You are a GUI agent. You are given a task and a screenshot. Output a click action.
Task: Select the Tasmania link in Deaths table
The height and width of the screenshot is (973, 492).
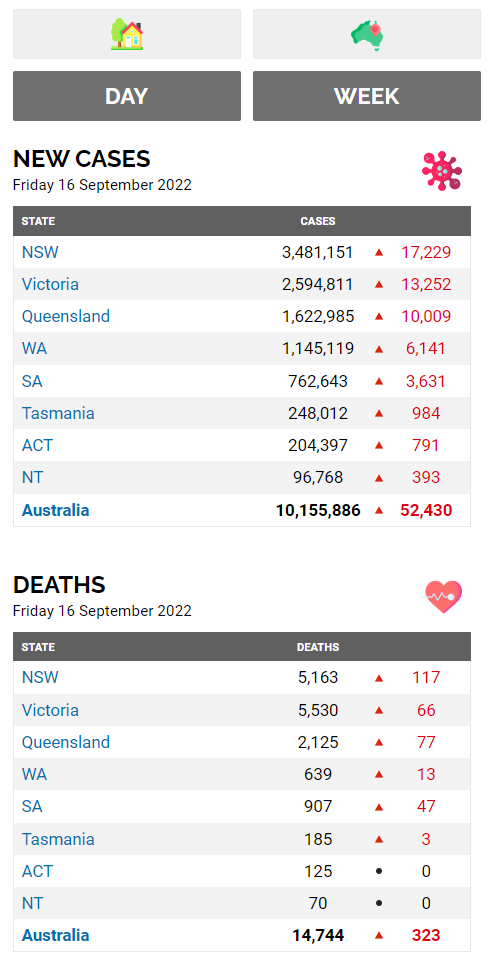point(58,839)
